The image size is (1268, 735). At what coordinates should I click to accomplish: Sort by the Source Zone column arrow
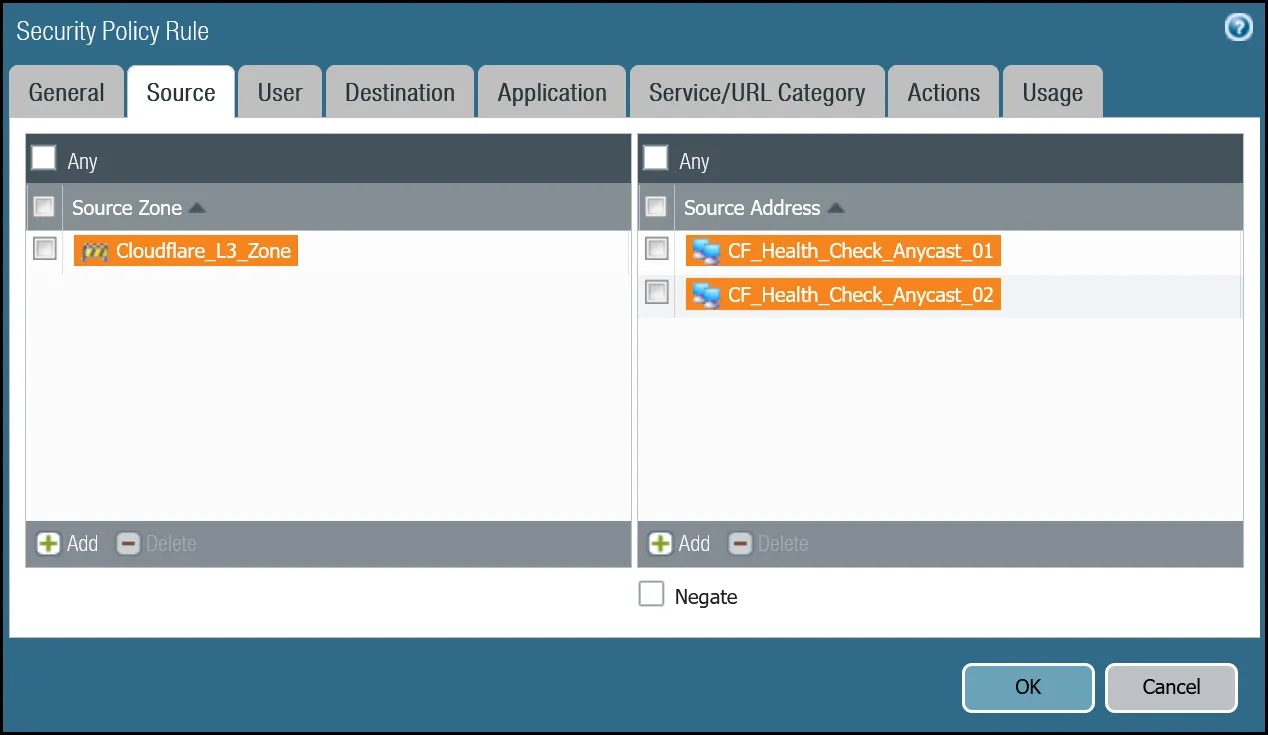[x=197, y=208]
